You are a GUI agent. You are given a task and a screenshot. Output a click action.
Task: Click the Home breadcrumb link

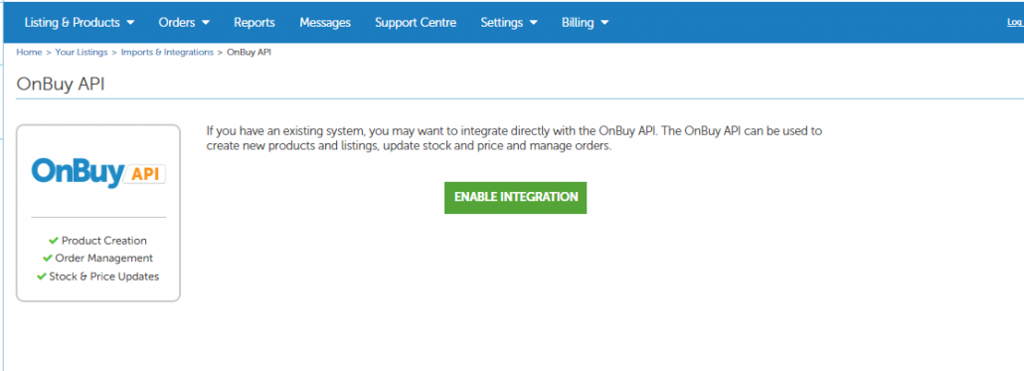[x=29, y=52]
